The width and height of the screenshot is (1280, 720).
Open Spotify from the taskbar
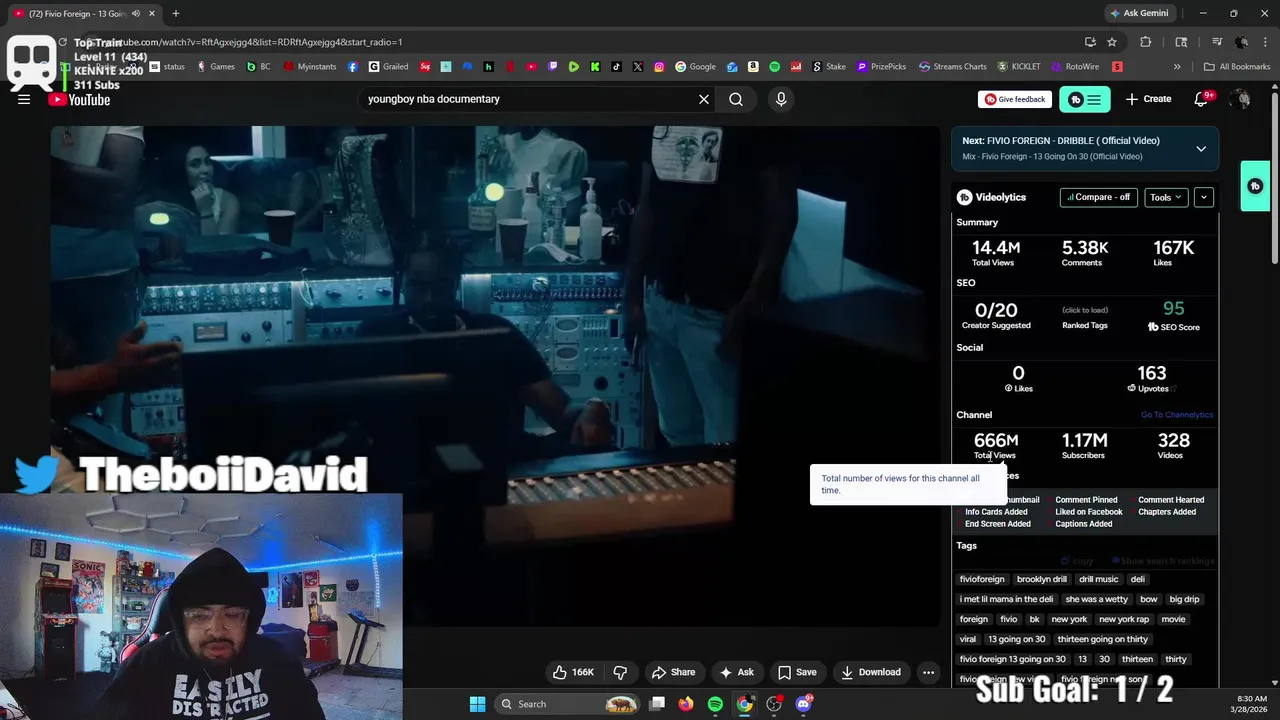pyautogui.click(x=715, y=704)
